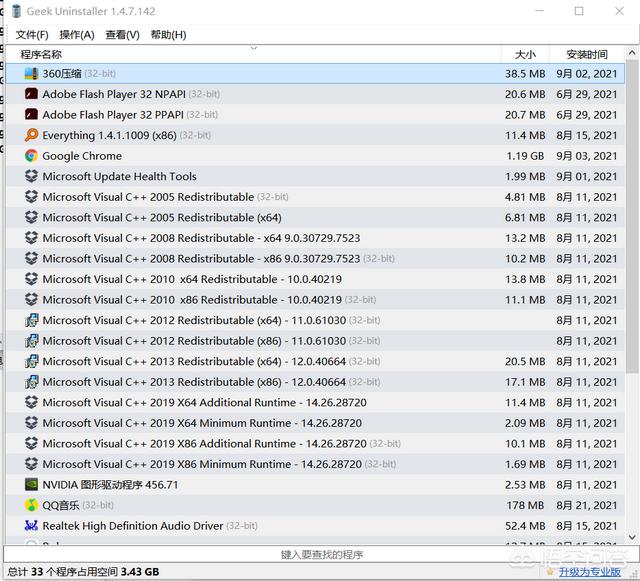Sort by 大小 column header

pos(525,54)
